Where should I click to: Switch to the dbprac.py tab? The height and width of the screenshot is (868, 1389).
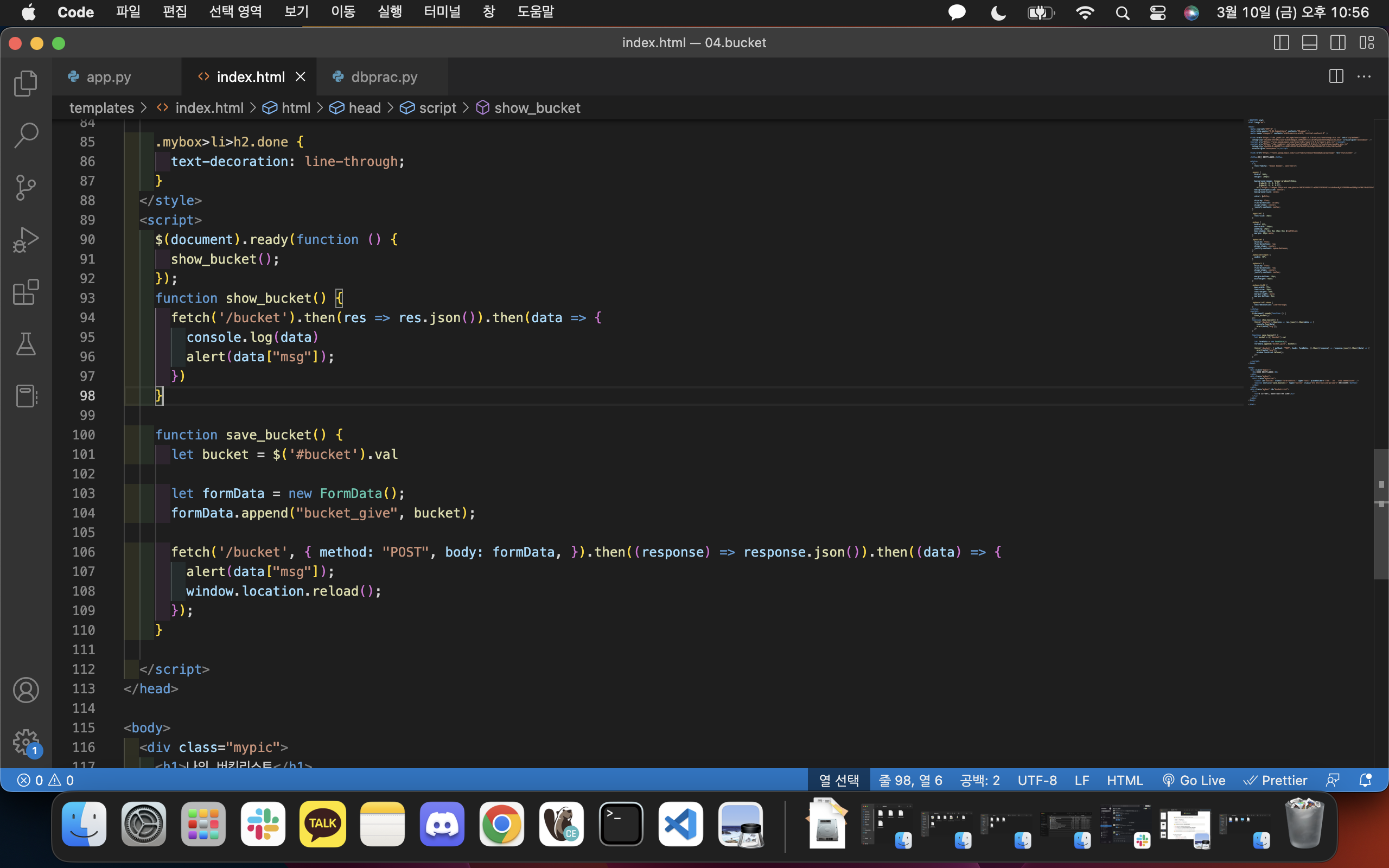click(x=383, y=77)
